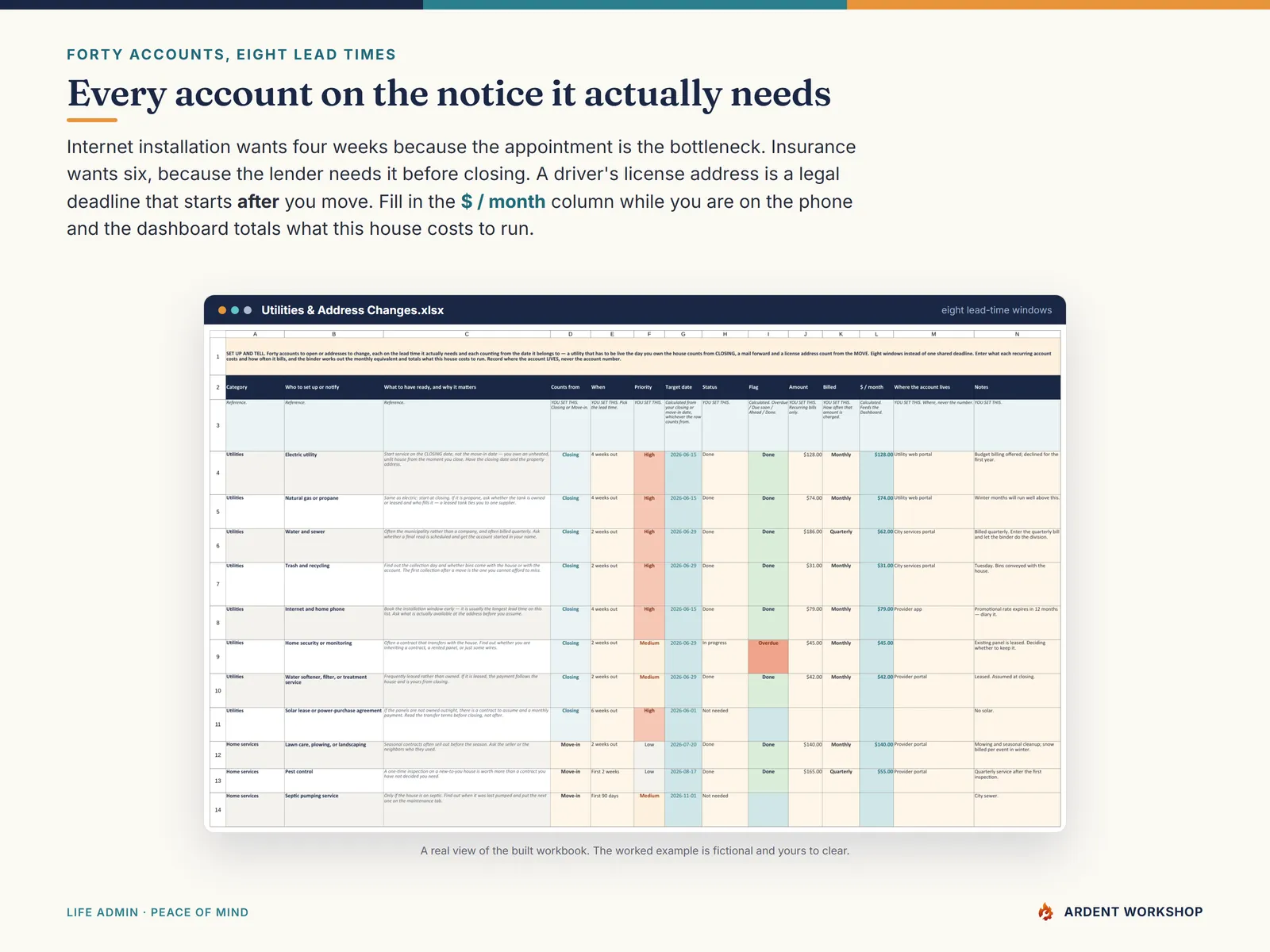Screen dimensions: 1270x952
Task: Select the '$186.00' amount cell
Action: click(x=806, y=546)
